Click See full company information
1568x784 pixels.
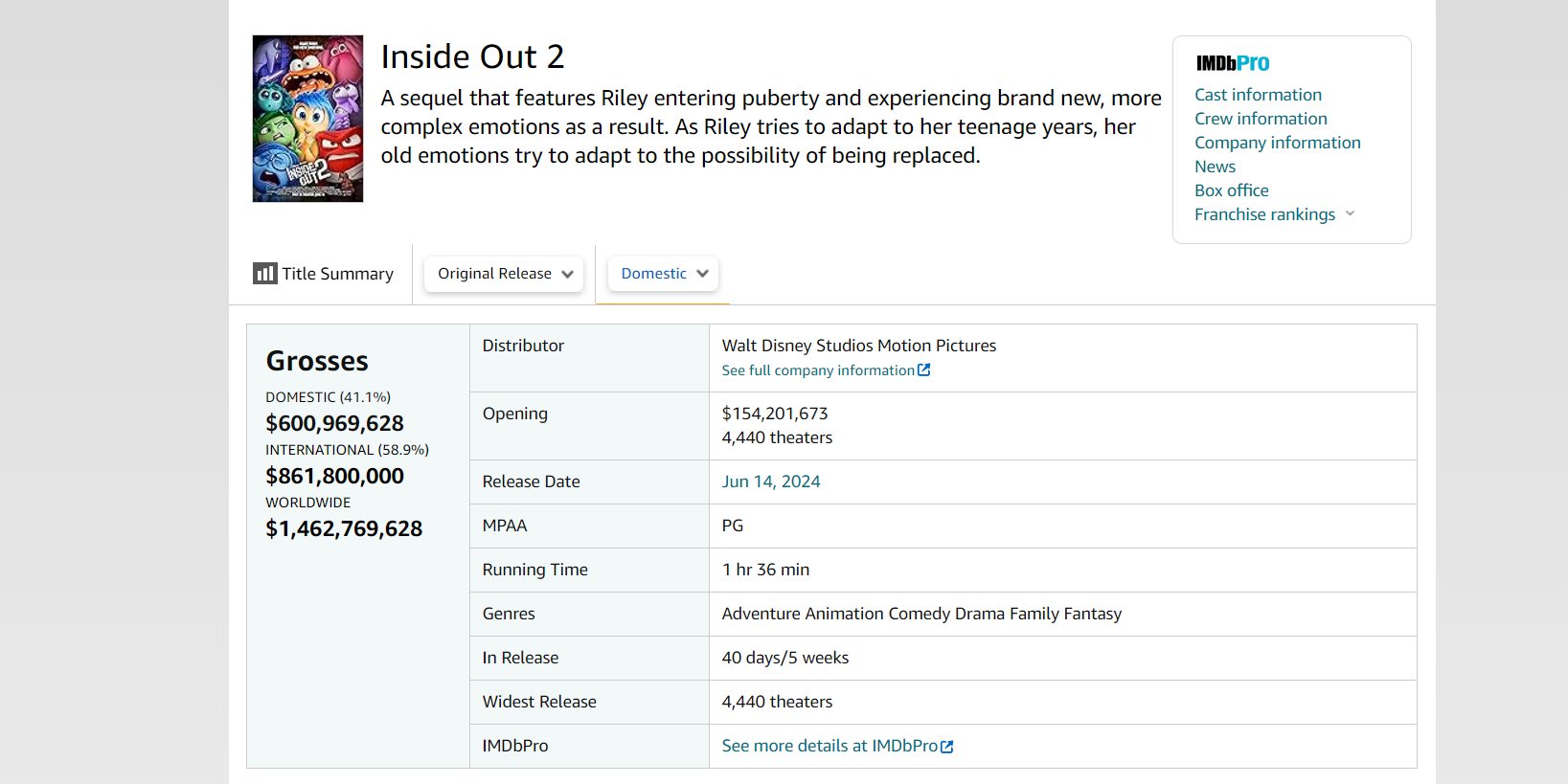tap(818, 370)
